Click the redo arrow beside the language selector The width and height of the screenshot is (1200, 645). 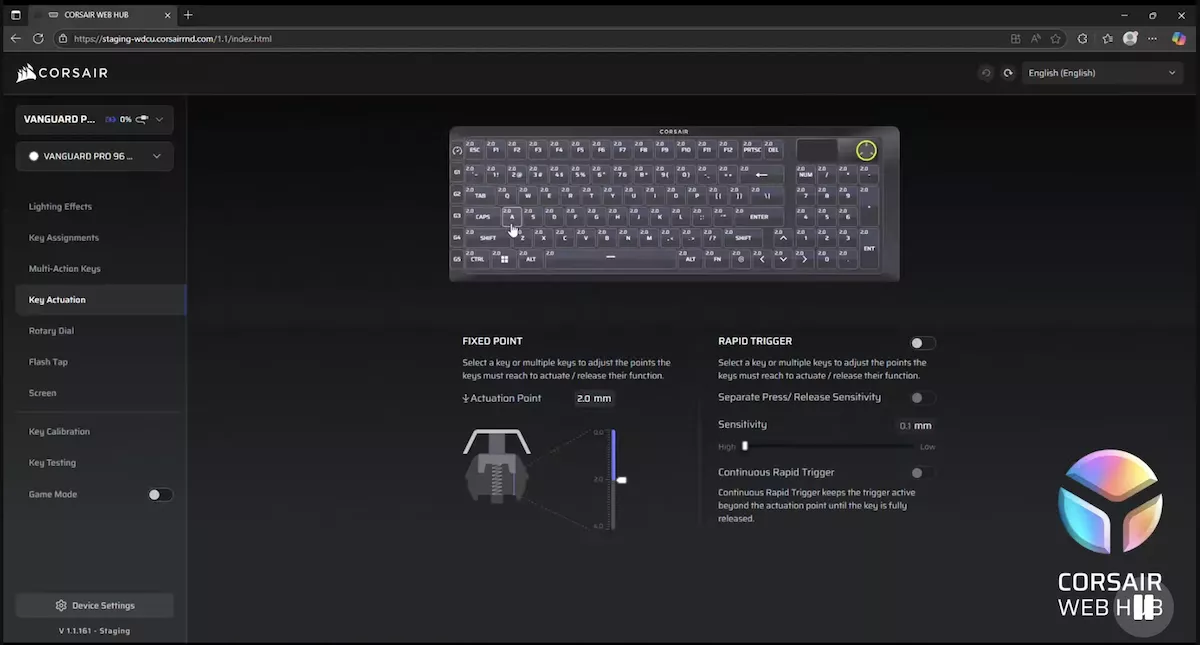point(1008,73)
